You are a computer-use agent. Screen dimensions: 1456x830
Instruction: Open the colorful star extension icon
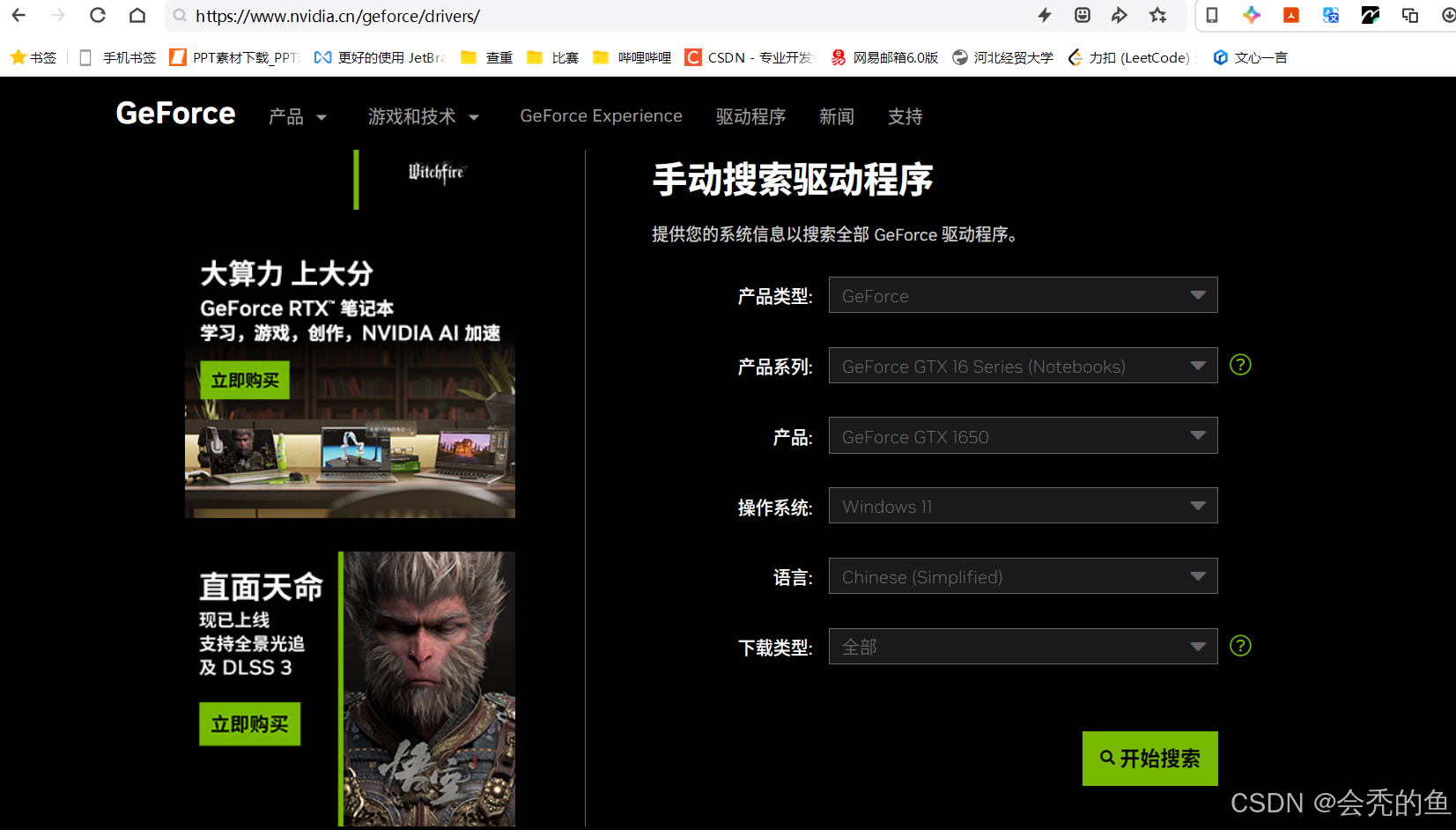click(1252, 15)
